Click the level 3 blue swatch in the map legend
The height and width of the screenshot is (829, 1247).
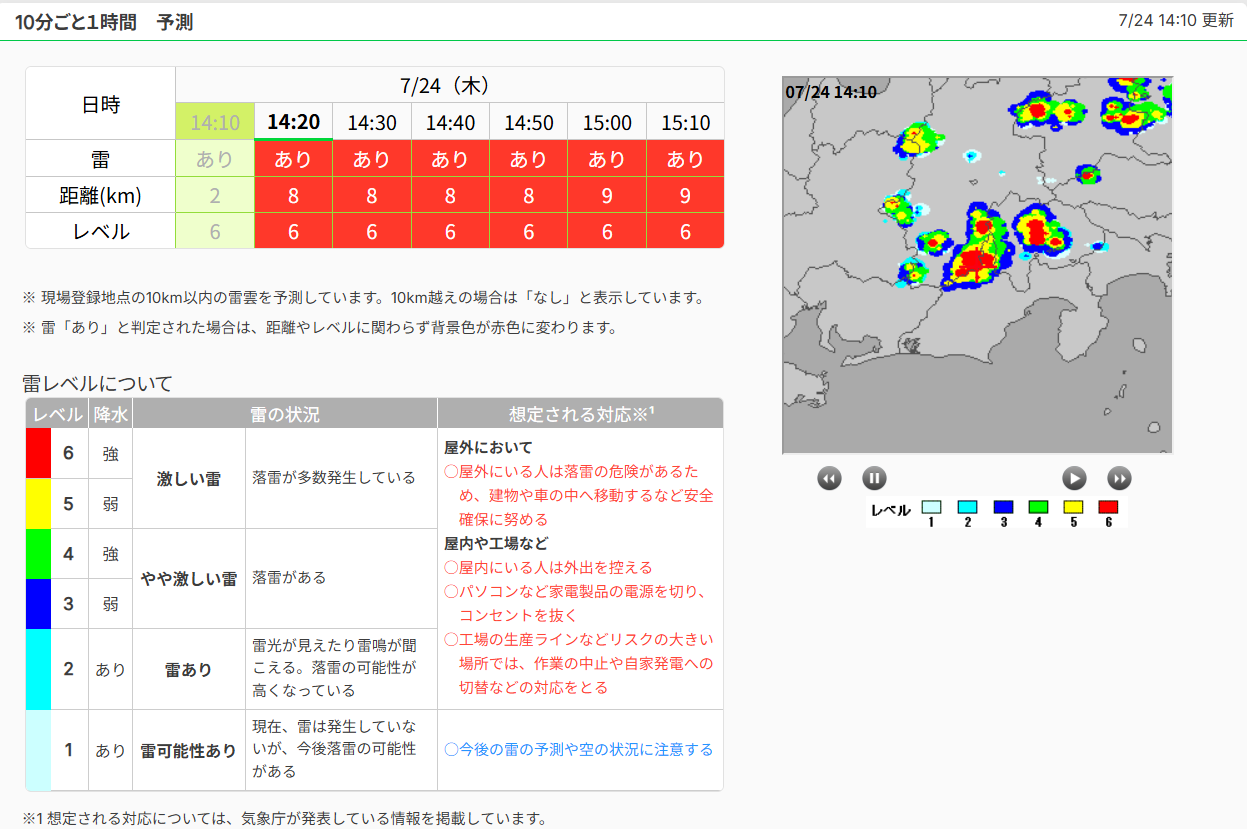tap(1003, 507)
